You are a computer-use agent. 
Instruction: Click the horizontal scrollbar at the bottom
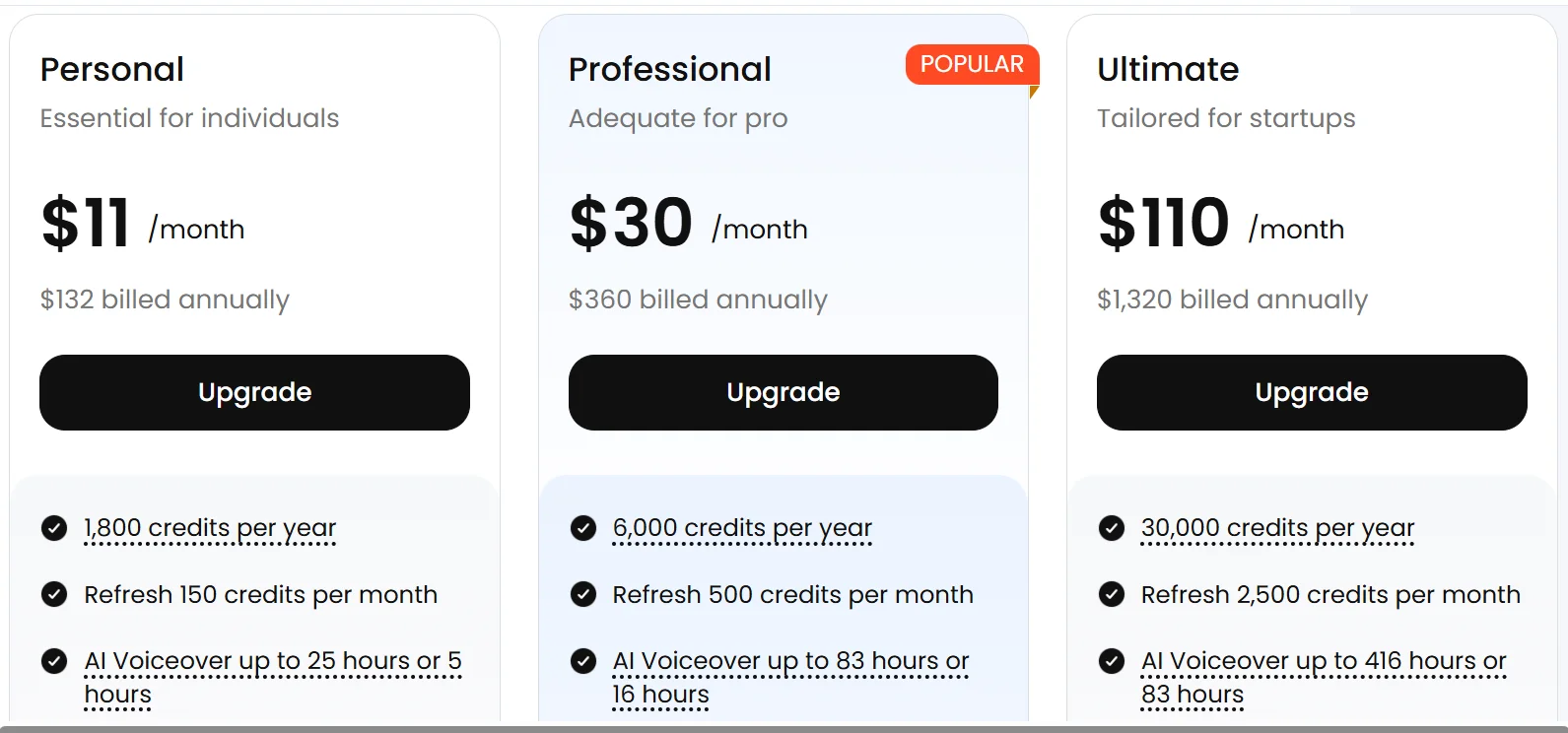(x=784, y=729)
